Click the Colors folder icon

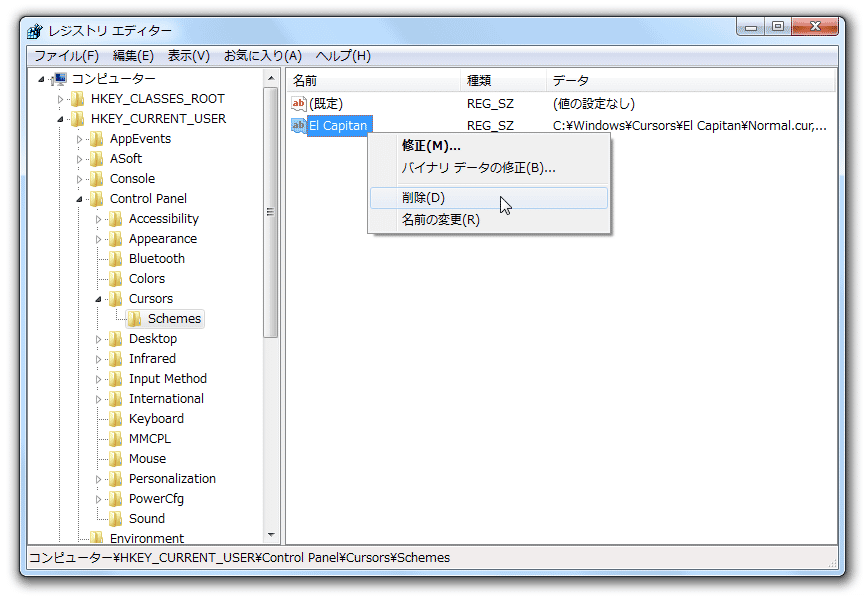pos(116,279)
